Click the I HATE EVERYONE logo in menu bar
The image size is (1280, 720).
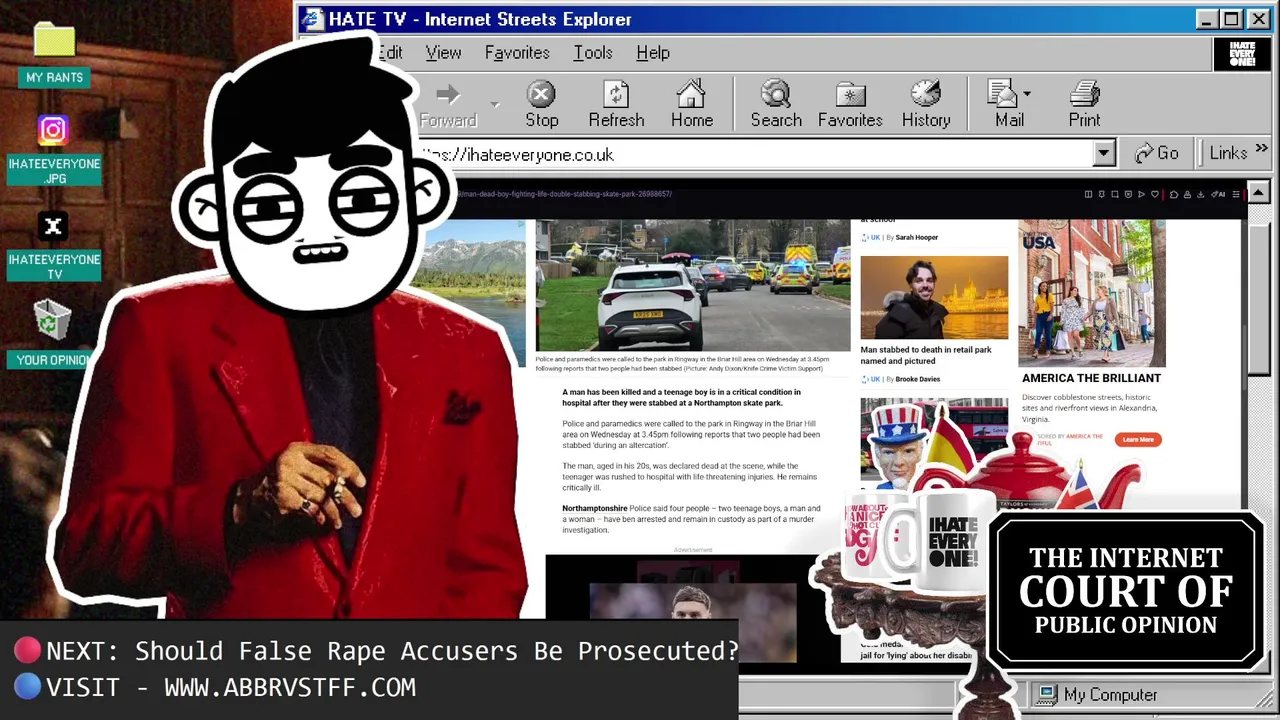click(1241, 54)
